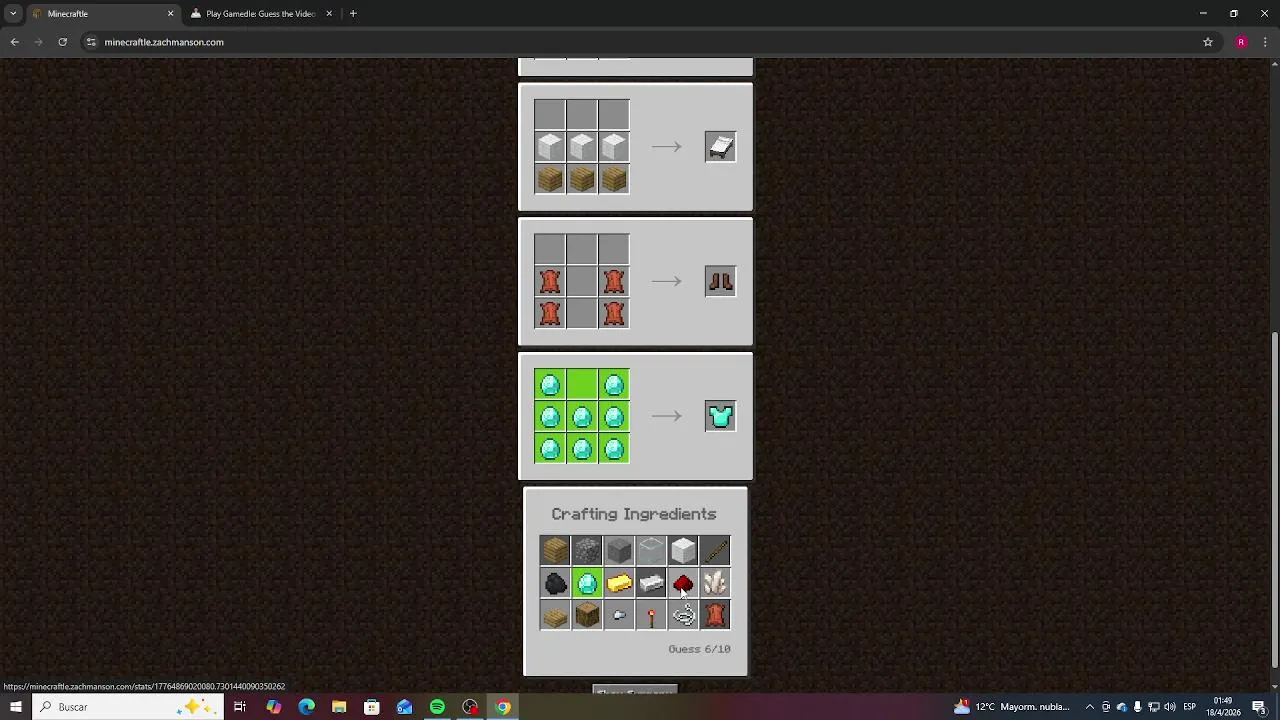Pick the glass block ingredient
Image resolution: width=1280 pixels, height=720 pixels.
(x=651, y=550)
